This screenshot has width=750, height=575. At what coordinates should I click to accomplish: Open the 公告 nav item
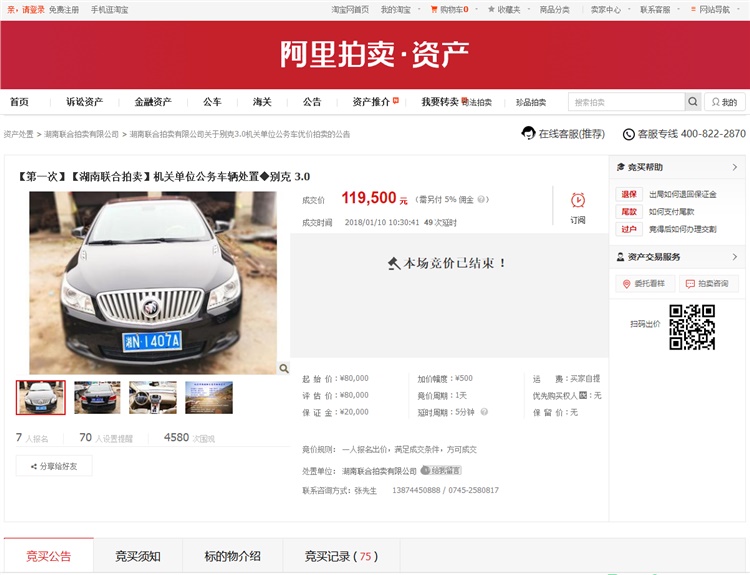312,102
